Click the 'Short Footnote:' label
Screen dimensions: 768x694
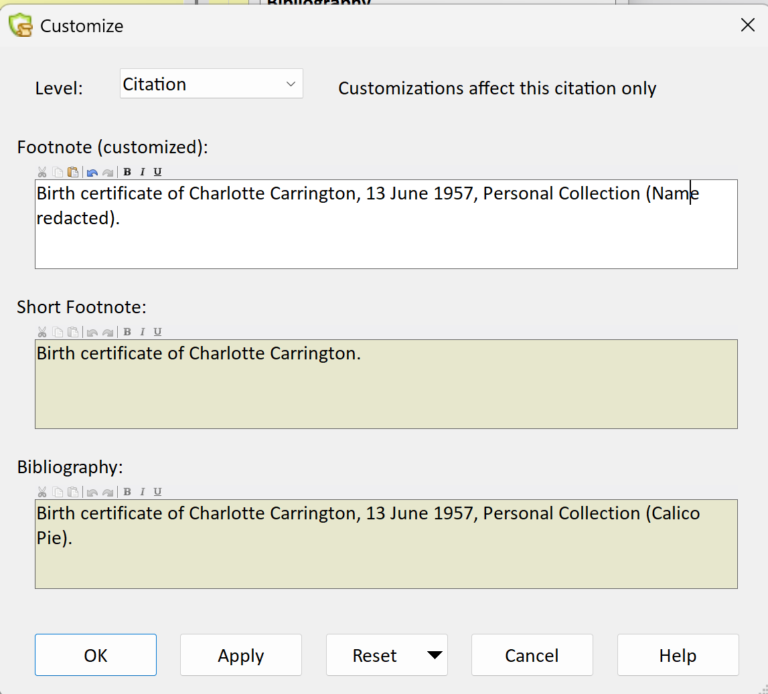[x=82, y=307]
